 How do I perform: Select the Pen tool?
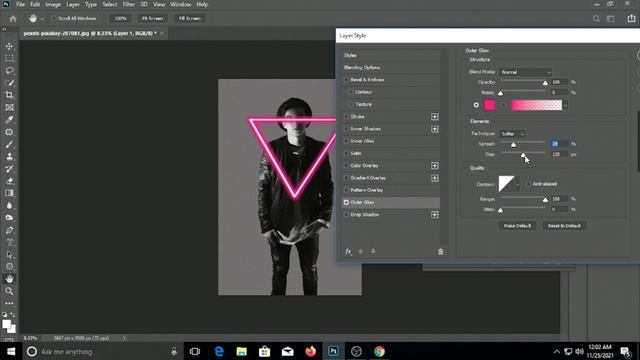point(9,230)
